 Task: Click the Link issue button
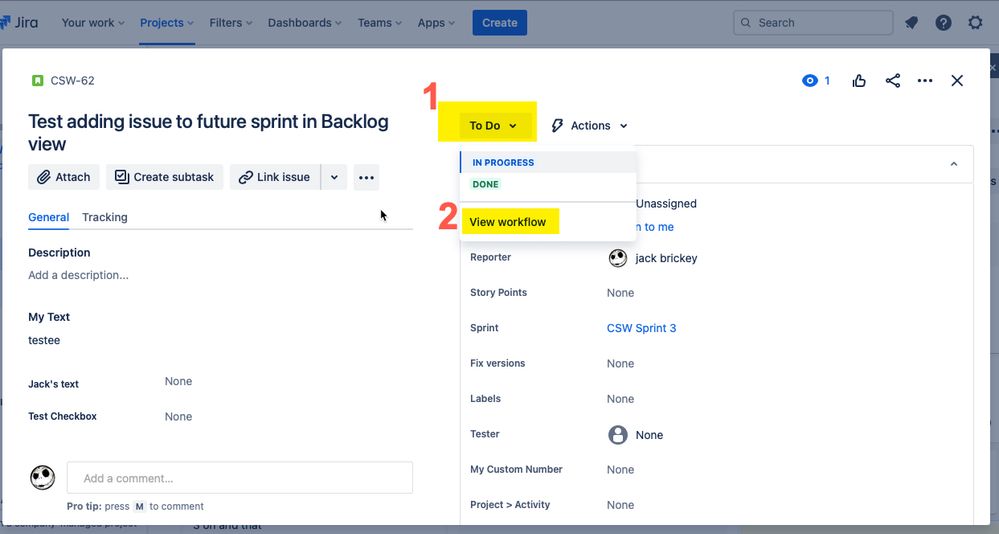pos(275,177)
